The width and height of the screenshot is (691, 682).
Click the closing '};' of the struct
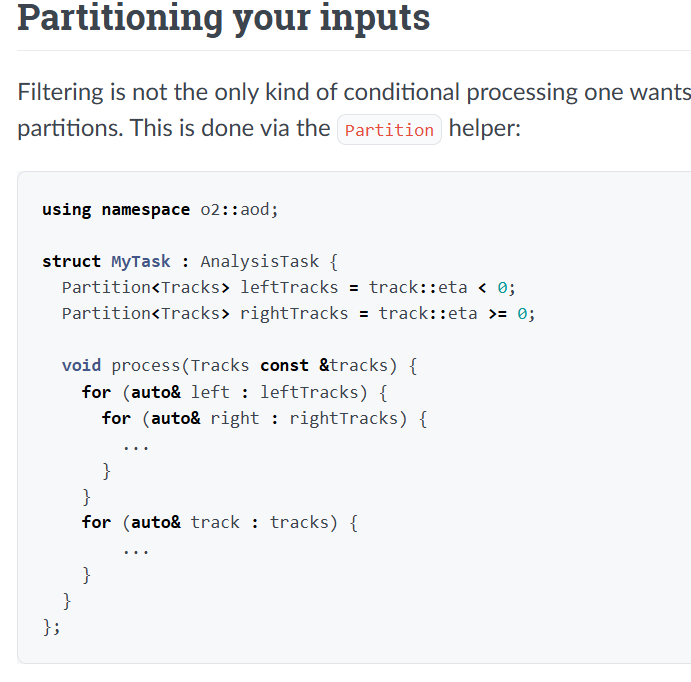click(x=51, y=627)
